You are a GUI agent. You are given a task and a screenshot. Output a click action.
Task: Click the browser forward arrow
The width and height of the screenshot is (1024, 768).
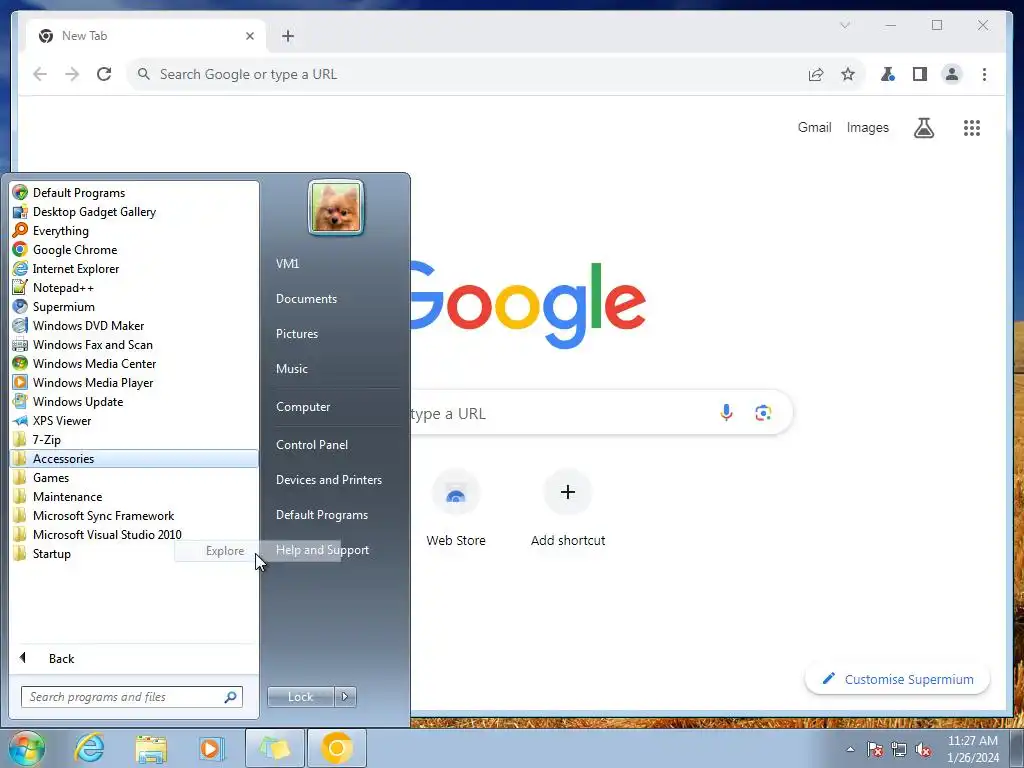coord(72,74)
